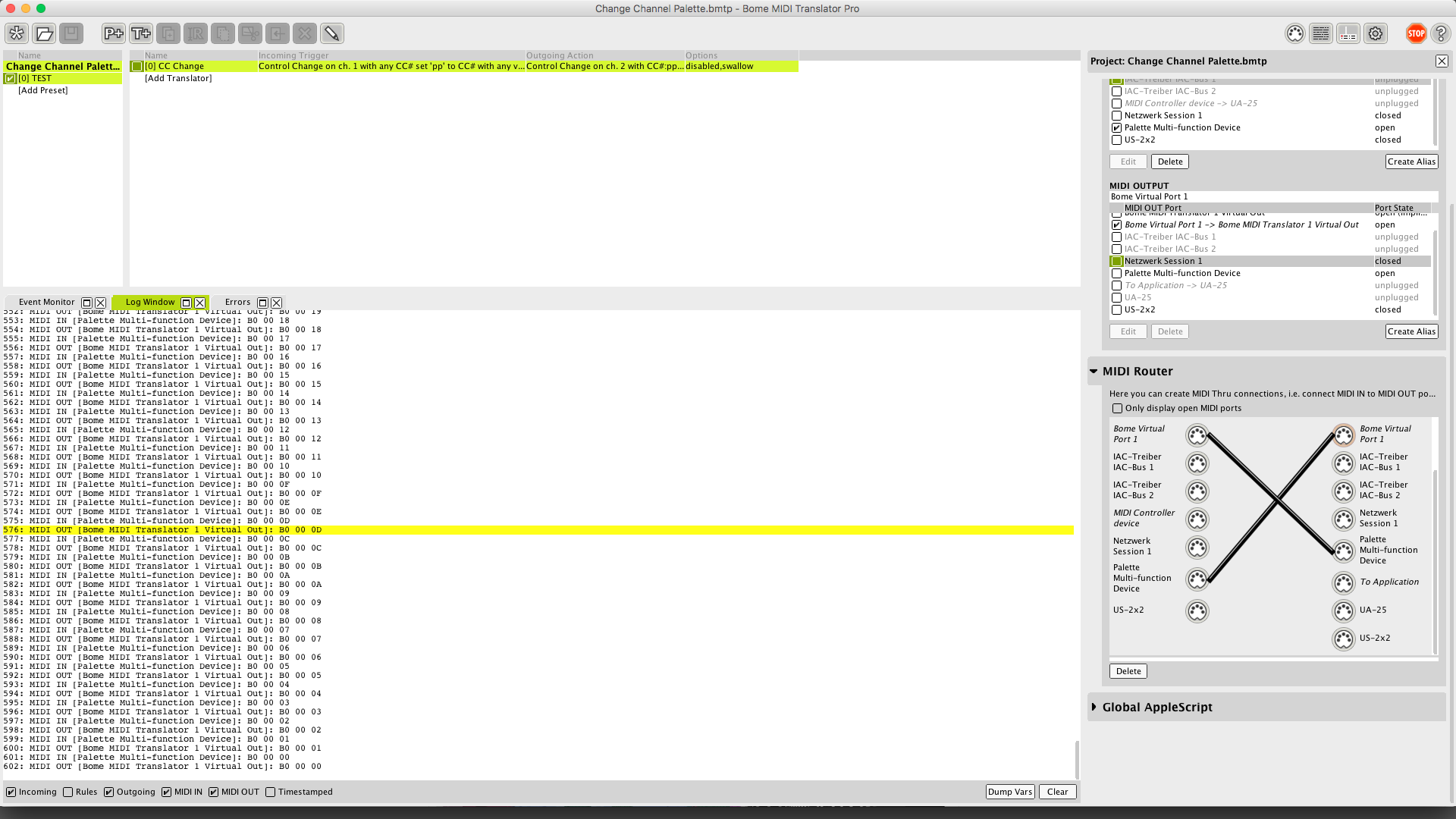Add a new translator with T+ icon
Viewport: 1456px width, 819px height.
pyautogui.click(x=141, y=33)
